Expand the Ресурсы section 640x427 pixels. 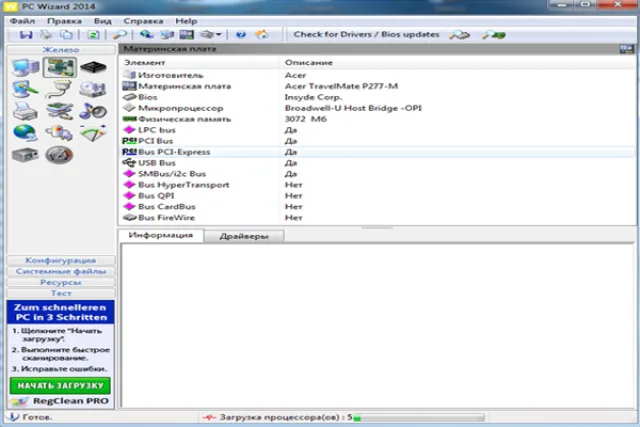click(61, 282)
